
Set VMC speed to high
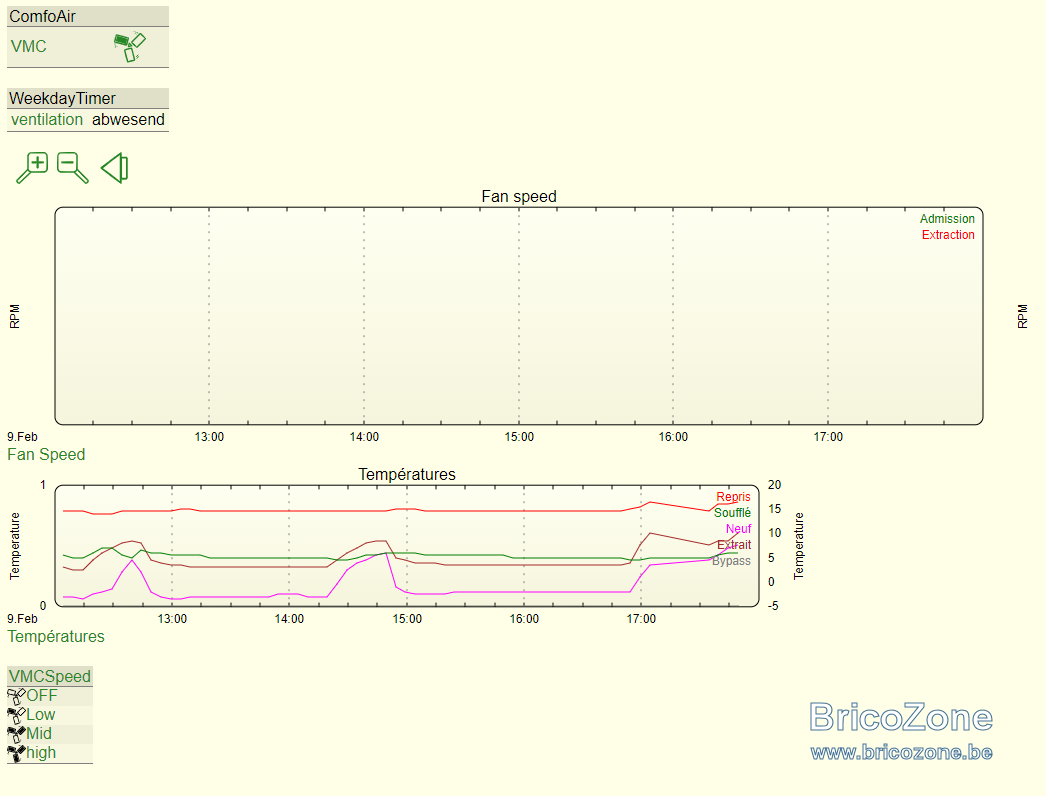tap(41, 753)
